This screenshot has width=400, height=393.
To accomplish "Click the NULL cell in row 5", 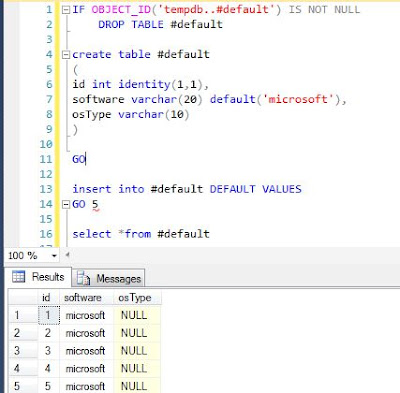I will pyautogui.click(x=137, y=386).
